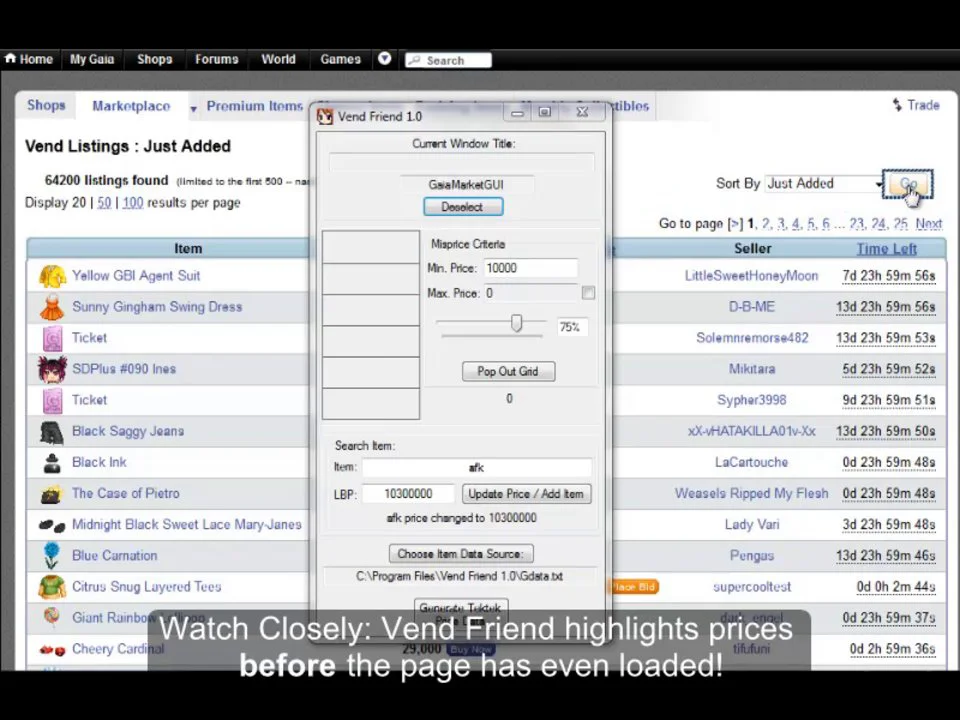Click the 75% misprice threshold slider handle

click(517, 323)
